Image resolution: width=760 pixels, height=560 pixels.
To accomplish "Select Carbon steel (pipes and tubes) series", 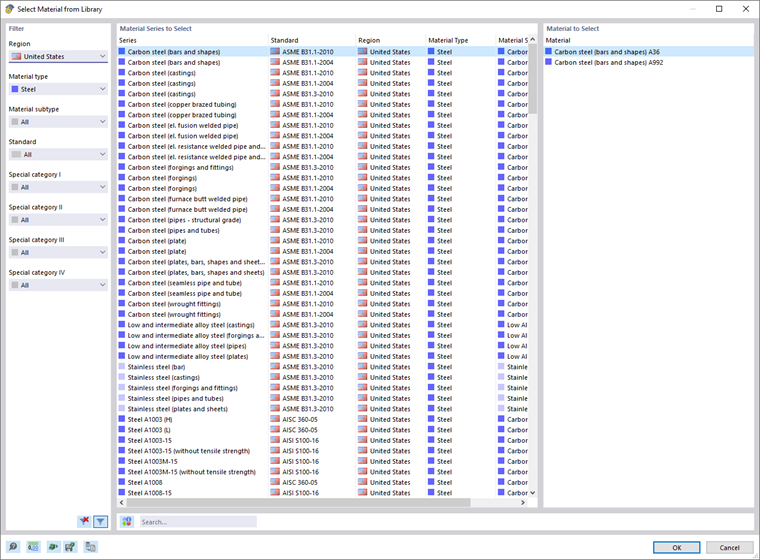I will (x=323, y=230).
